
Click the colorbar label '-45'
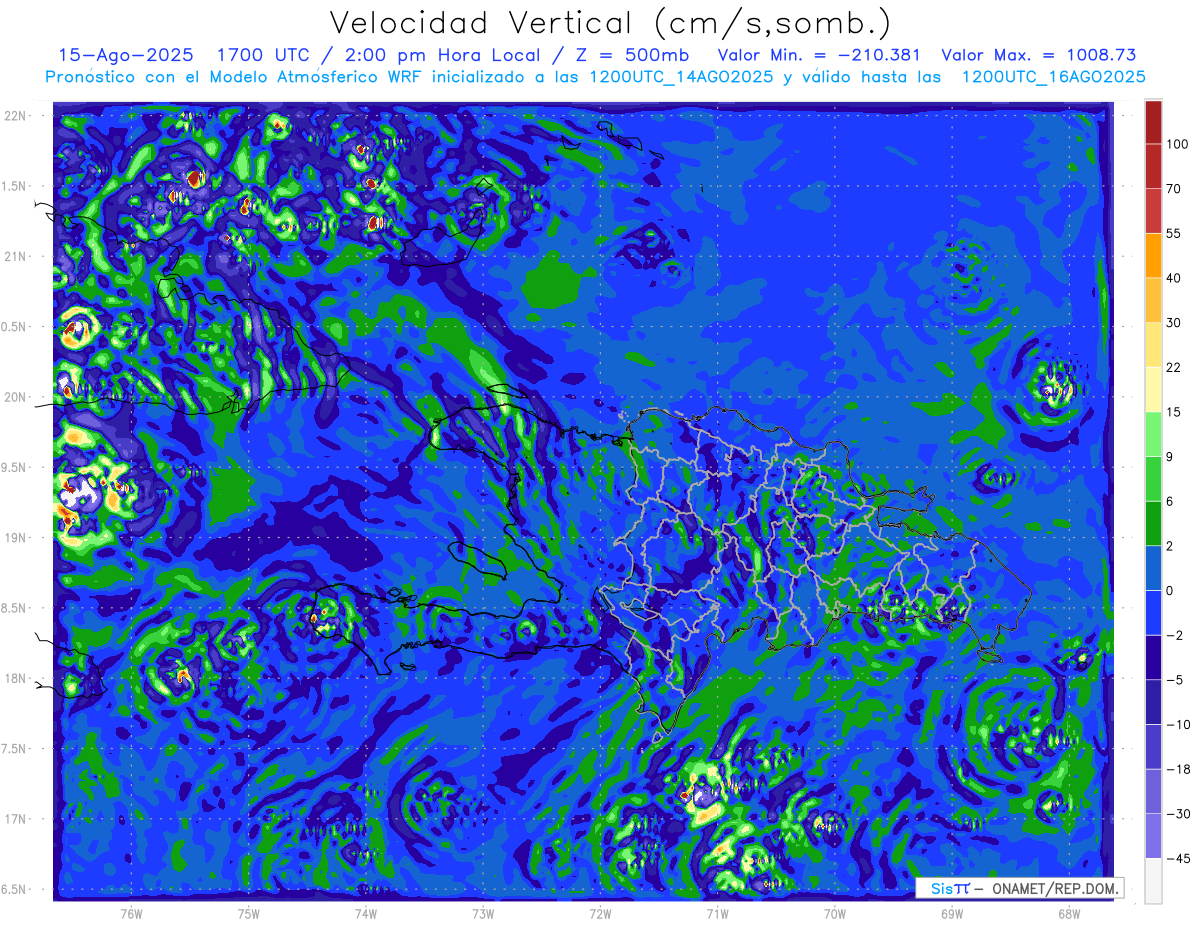[x=1177, y=858]
